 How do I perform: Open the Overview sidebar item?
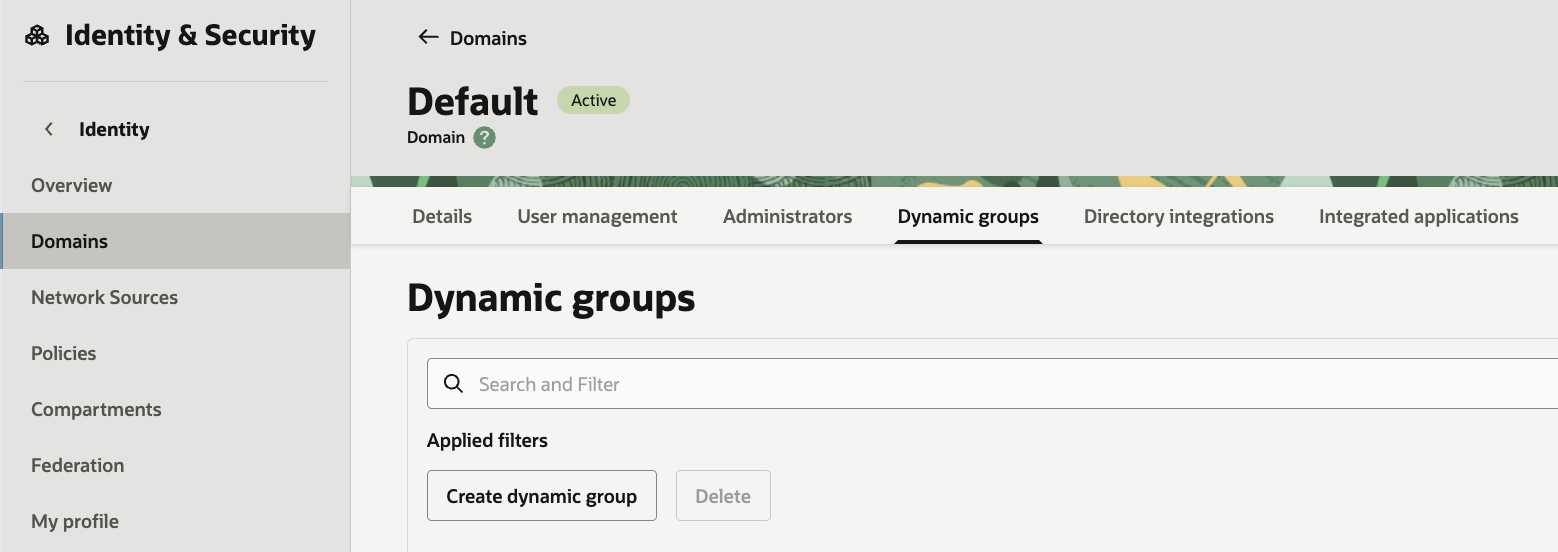pos(71,185)
